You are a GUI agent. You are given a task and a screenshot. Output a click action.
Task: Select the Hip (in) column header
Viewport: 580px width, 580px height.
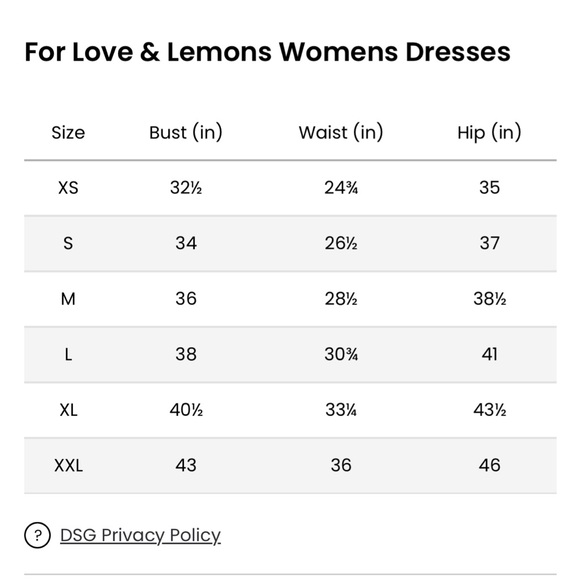tap(489, 132)
